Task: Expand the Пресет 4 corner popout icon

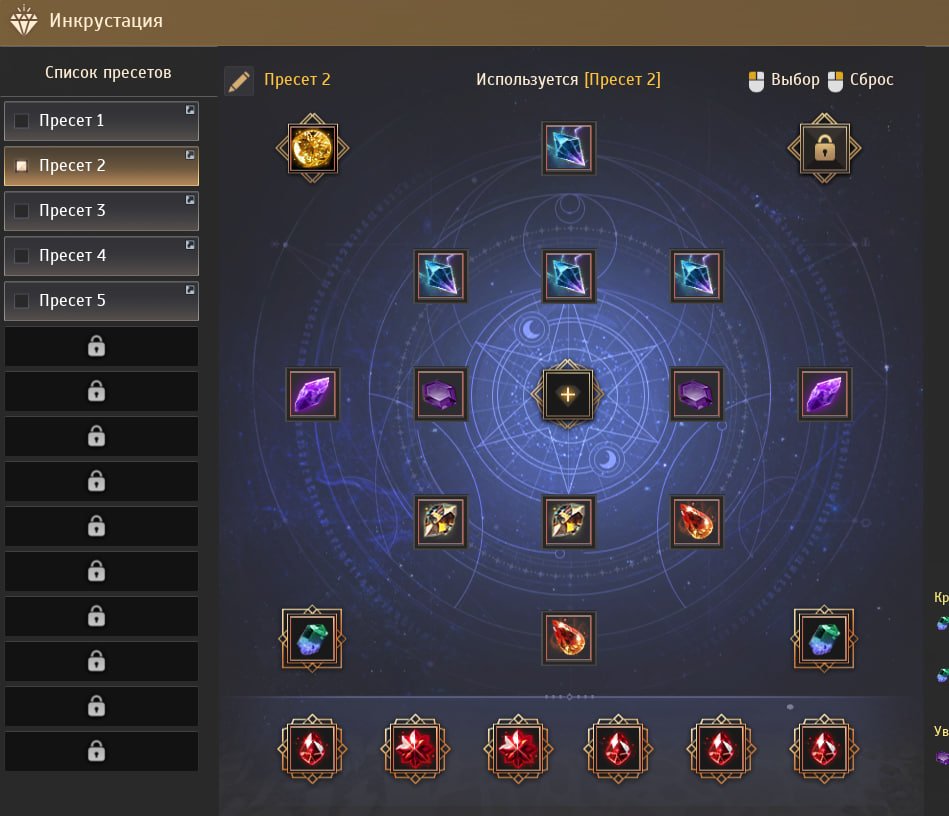Action: [190, 245]
